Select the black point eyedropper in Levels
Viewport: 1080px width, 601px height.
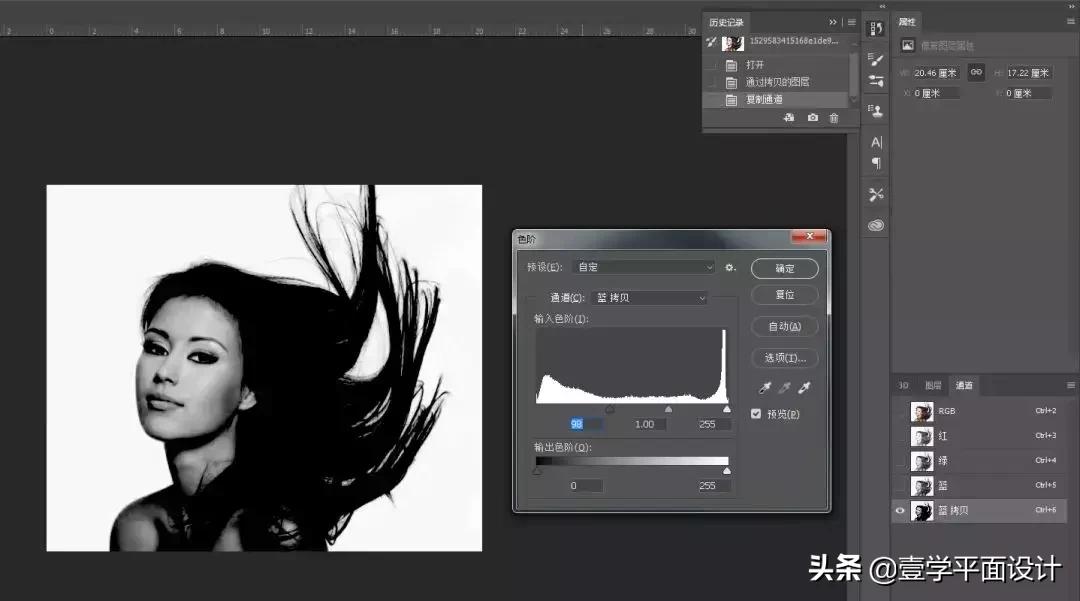765,386
